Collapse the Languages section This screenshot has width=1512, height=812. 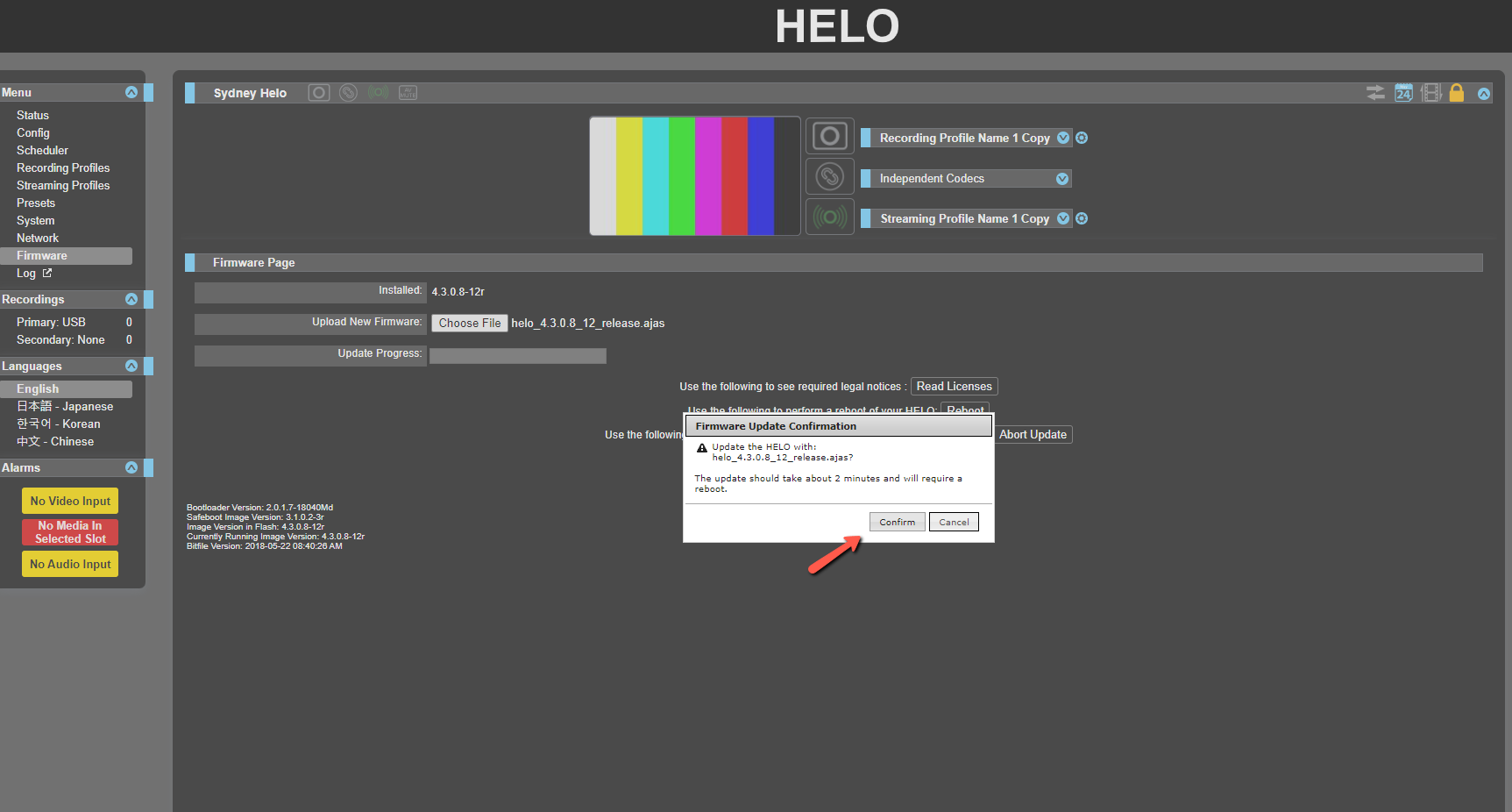point(131,366)
